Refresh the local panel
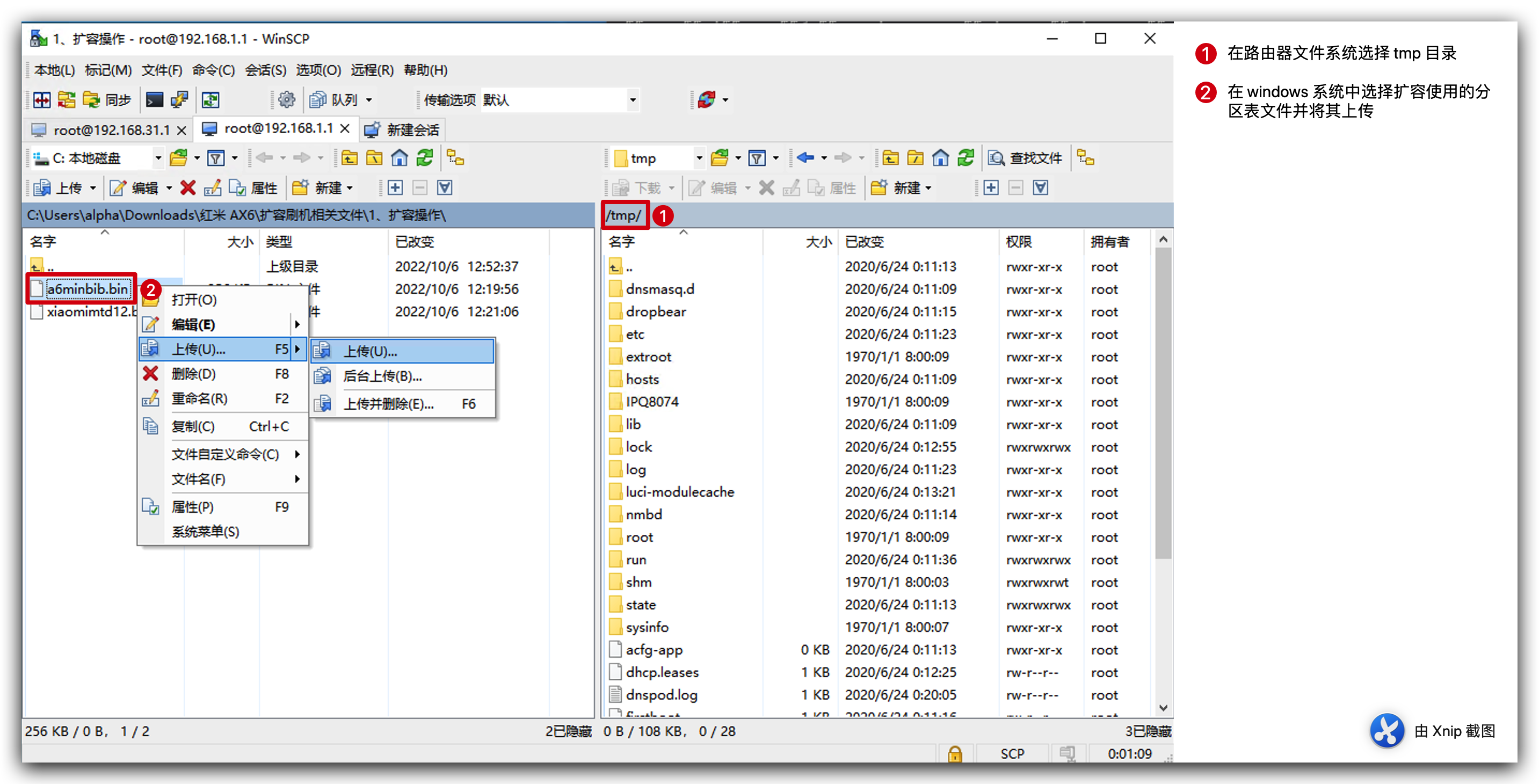 pyautogui.click(x=425, y=158)
